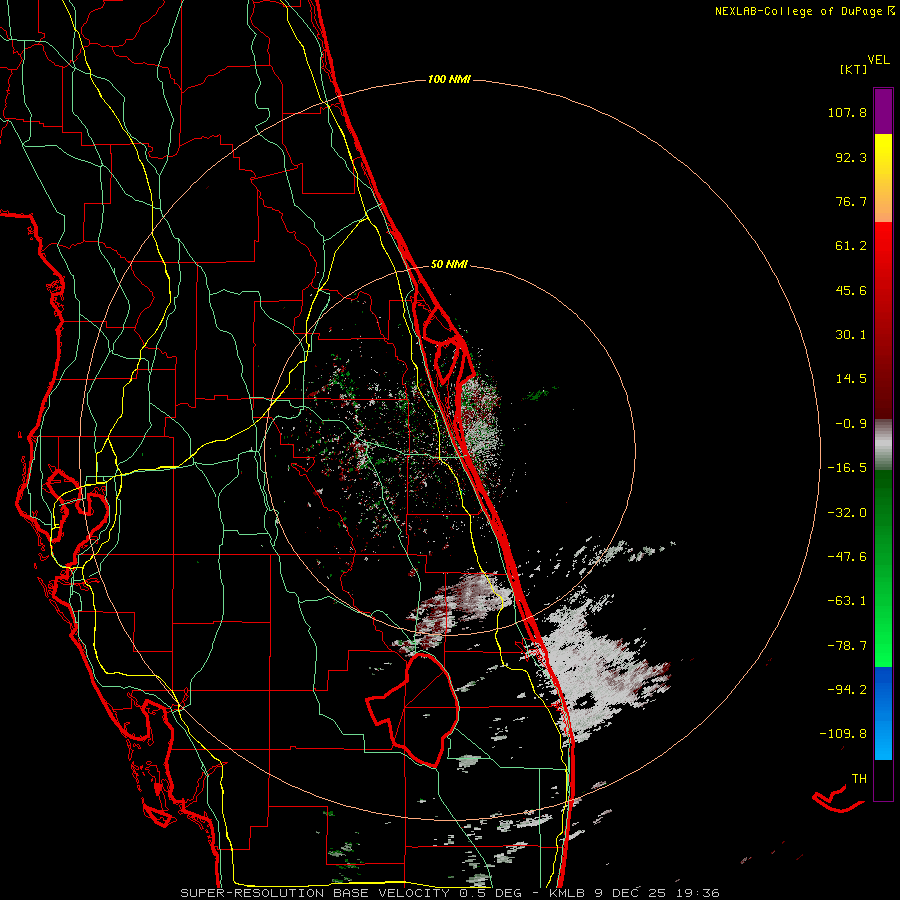Select the -47.6 velocity scale value

[x=847, y=557]
